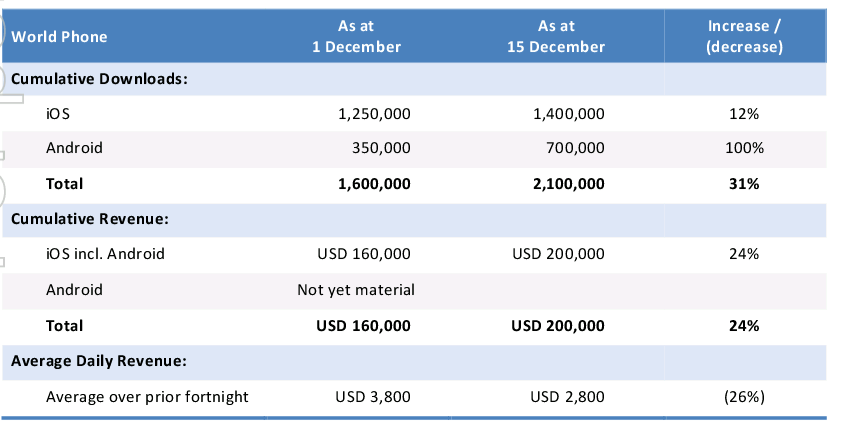The width and height of the screenshot is (843, 430).
Task: Click the "Cumulative Revenue:" section heading
Action: [89, 219]
